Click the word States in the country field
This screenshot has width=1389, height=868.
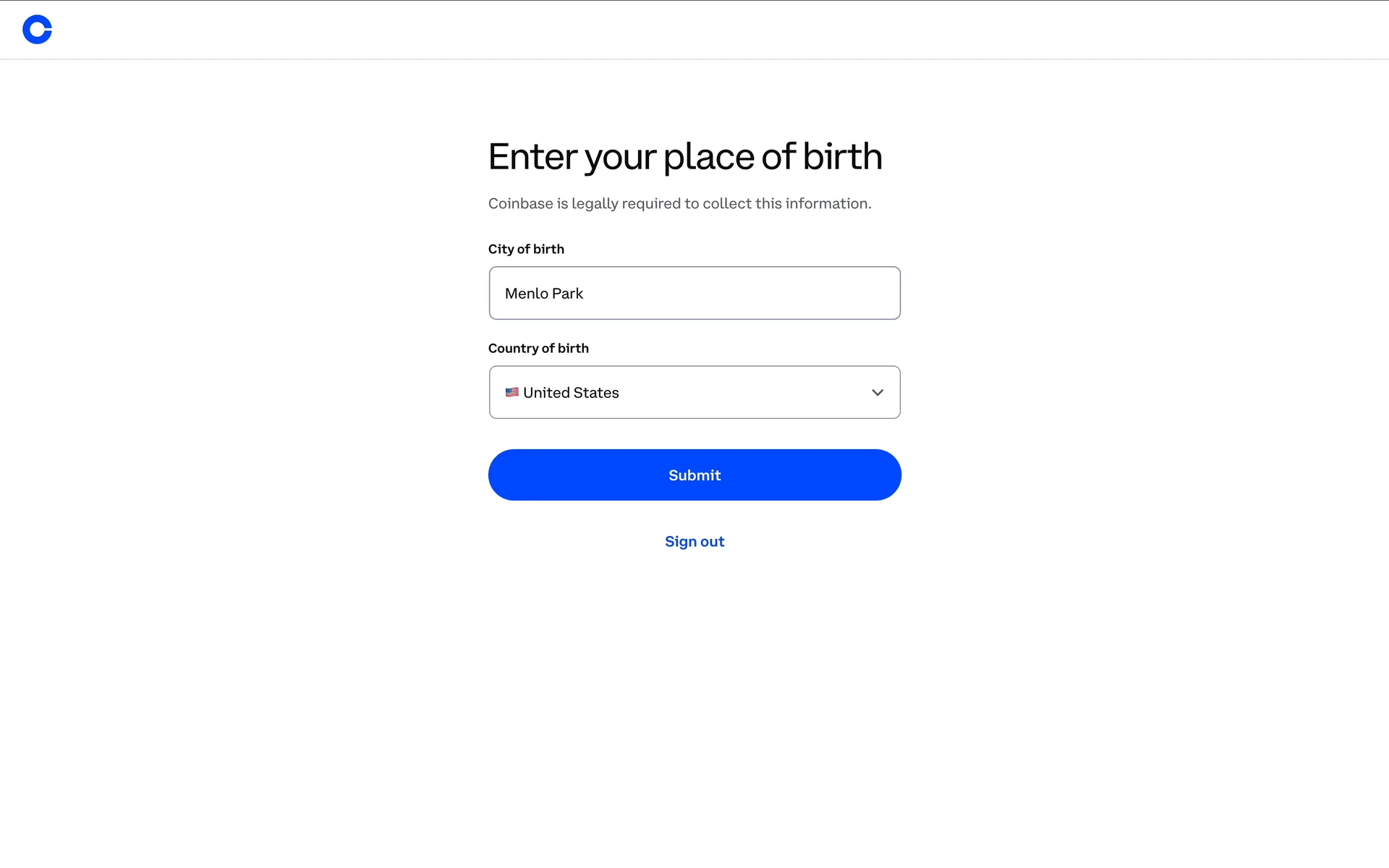tap(596, 393)
